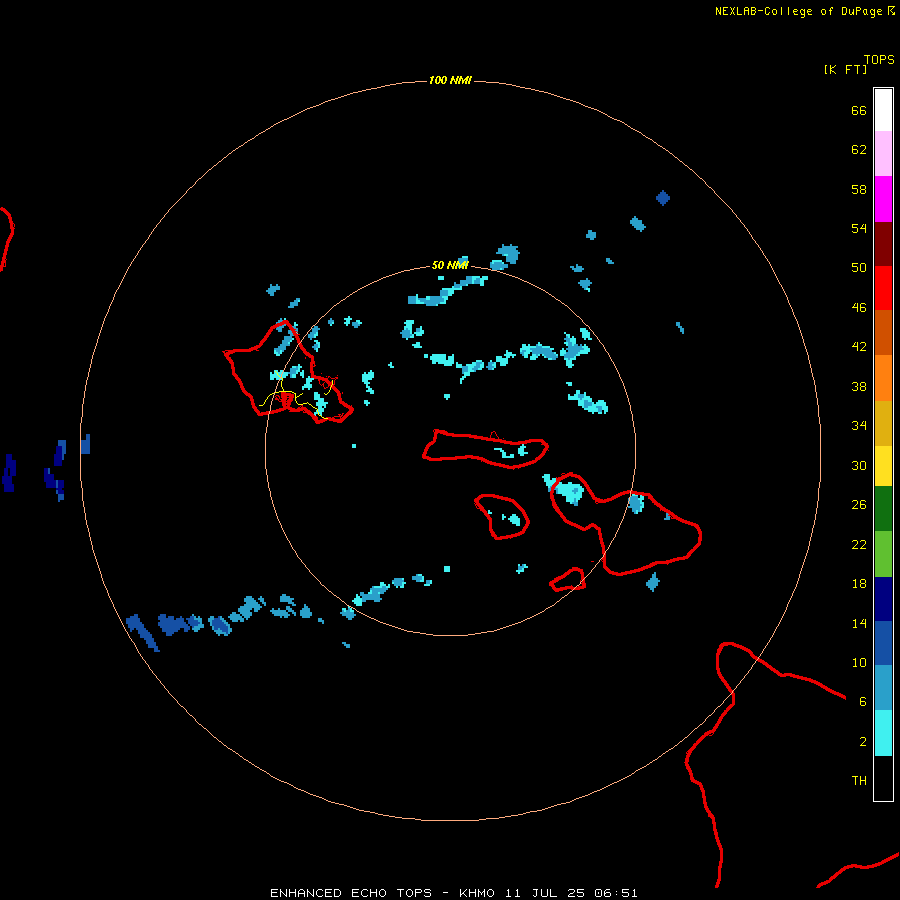Image resolution: width=900 pixels, height=900 pixels.
Task: Click the white swatch in the tops legend
Action: [883, 110]
